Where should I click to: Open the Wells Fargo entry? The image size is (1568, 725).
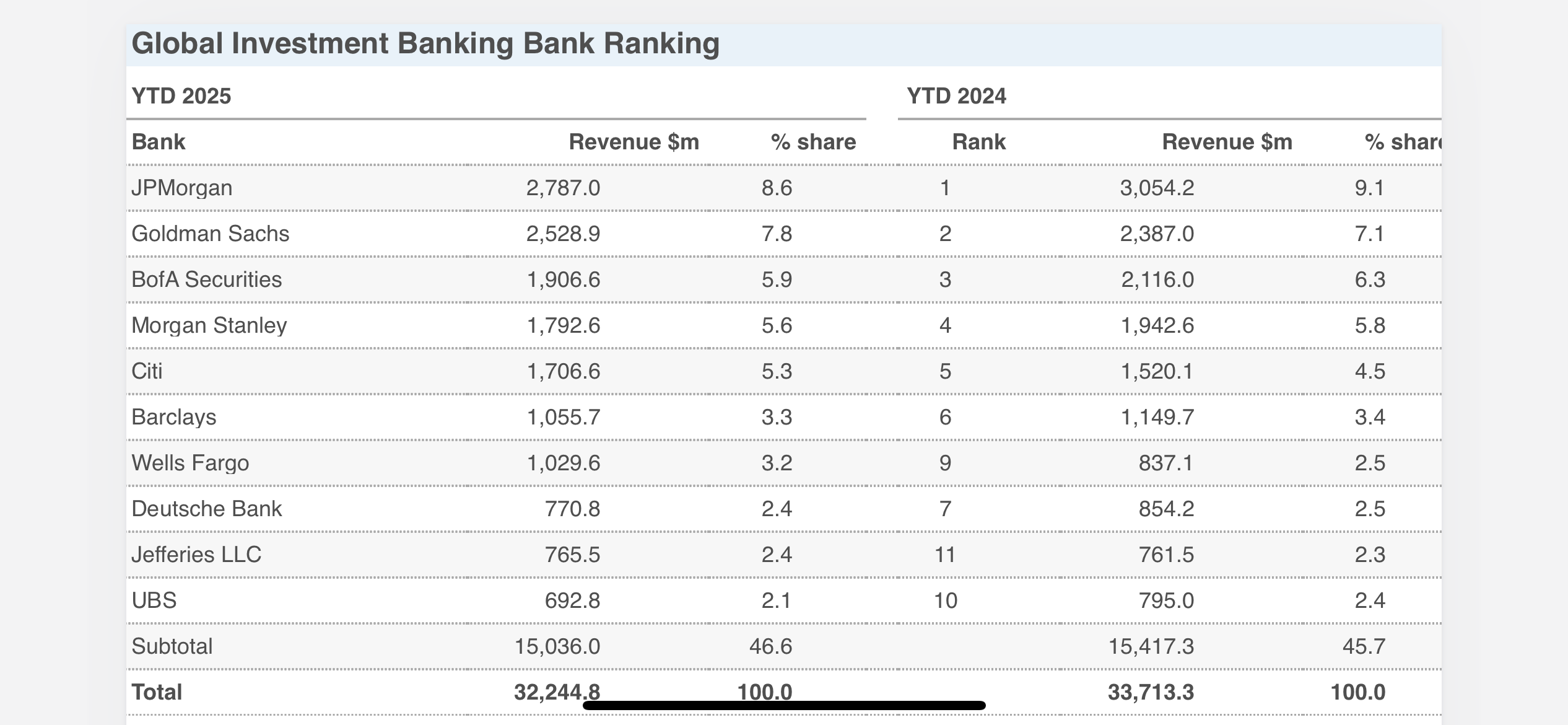point(189,463)
